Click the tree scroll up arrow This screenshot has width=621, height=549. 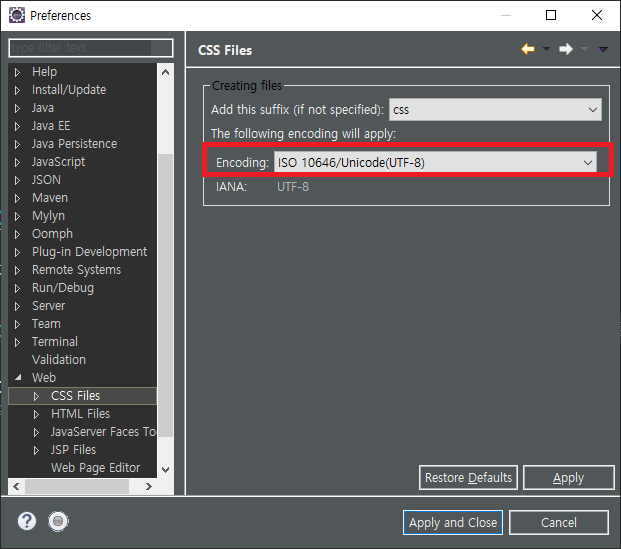click(x=166, y=72)
